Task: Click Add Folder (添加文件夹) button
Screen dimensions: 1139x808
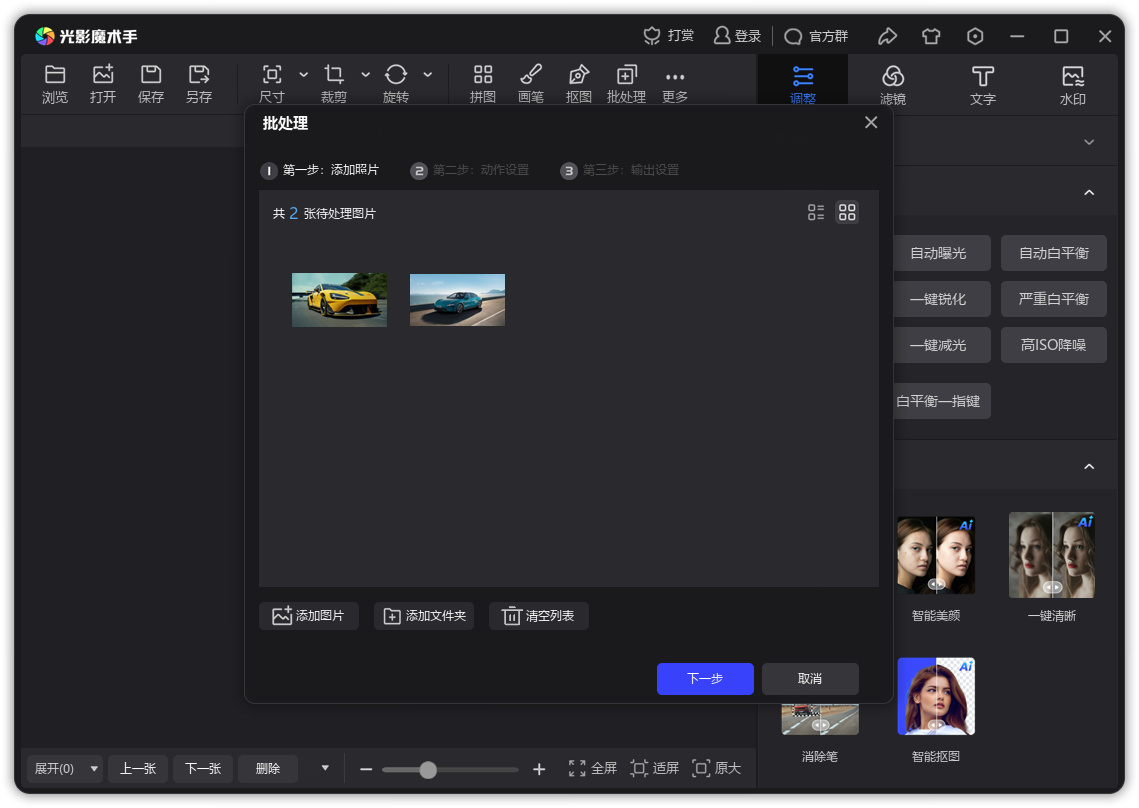Action: 424,616
